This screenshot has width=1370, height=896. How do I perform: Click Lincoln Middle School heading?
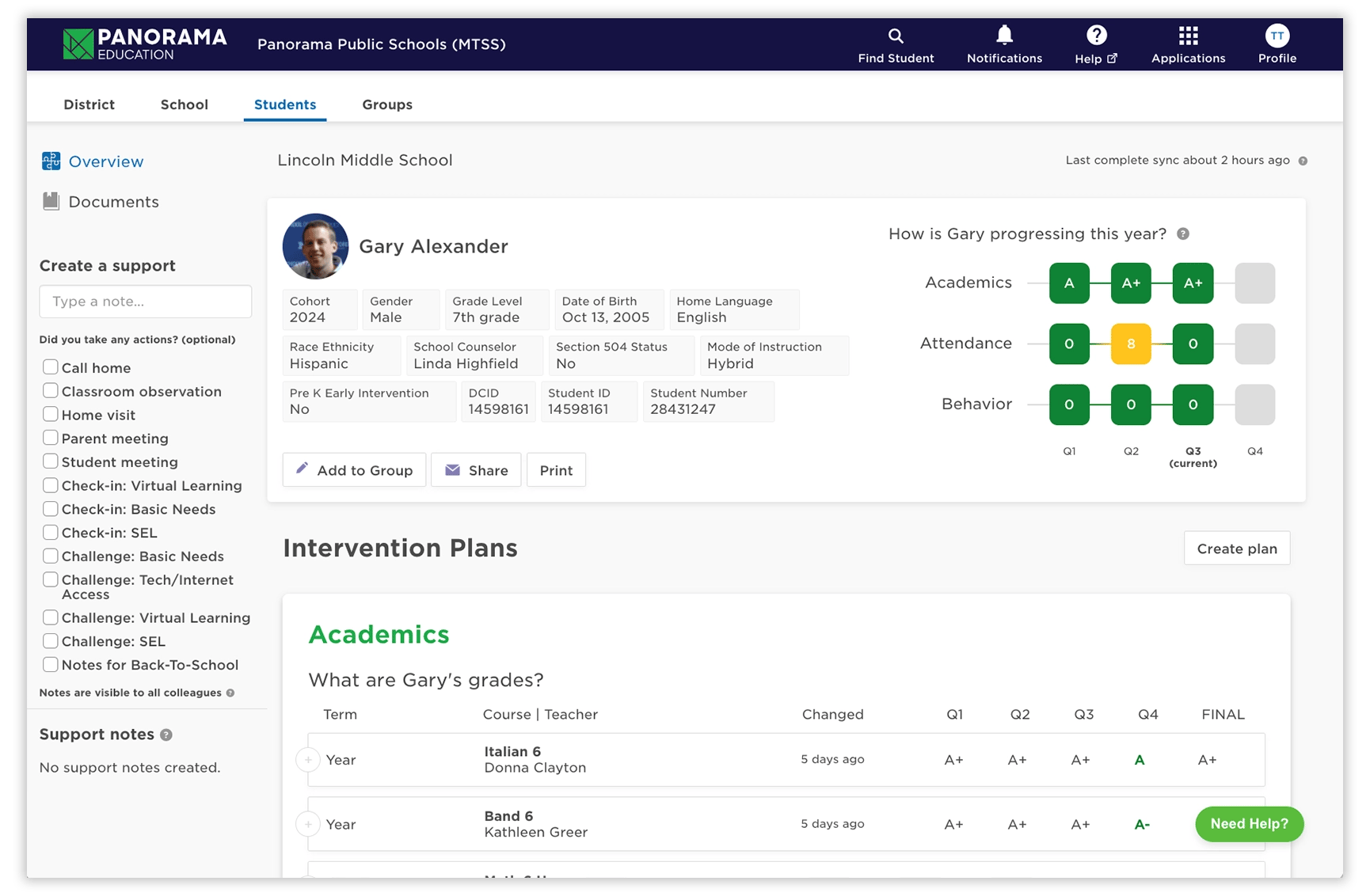365,160
